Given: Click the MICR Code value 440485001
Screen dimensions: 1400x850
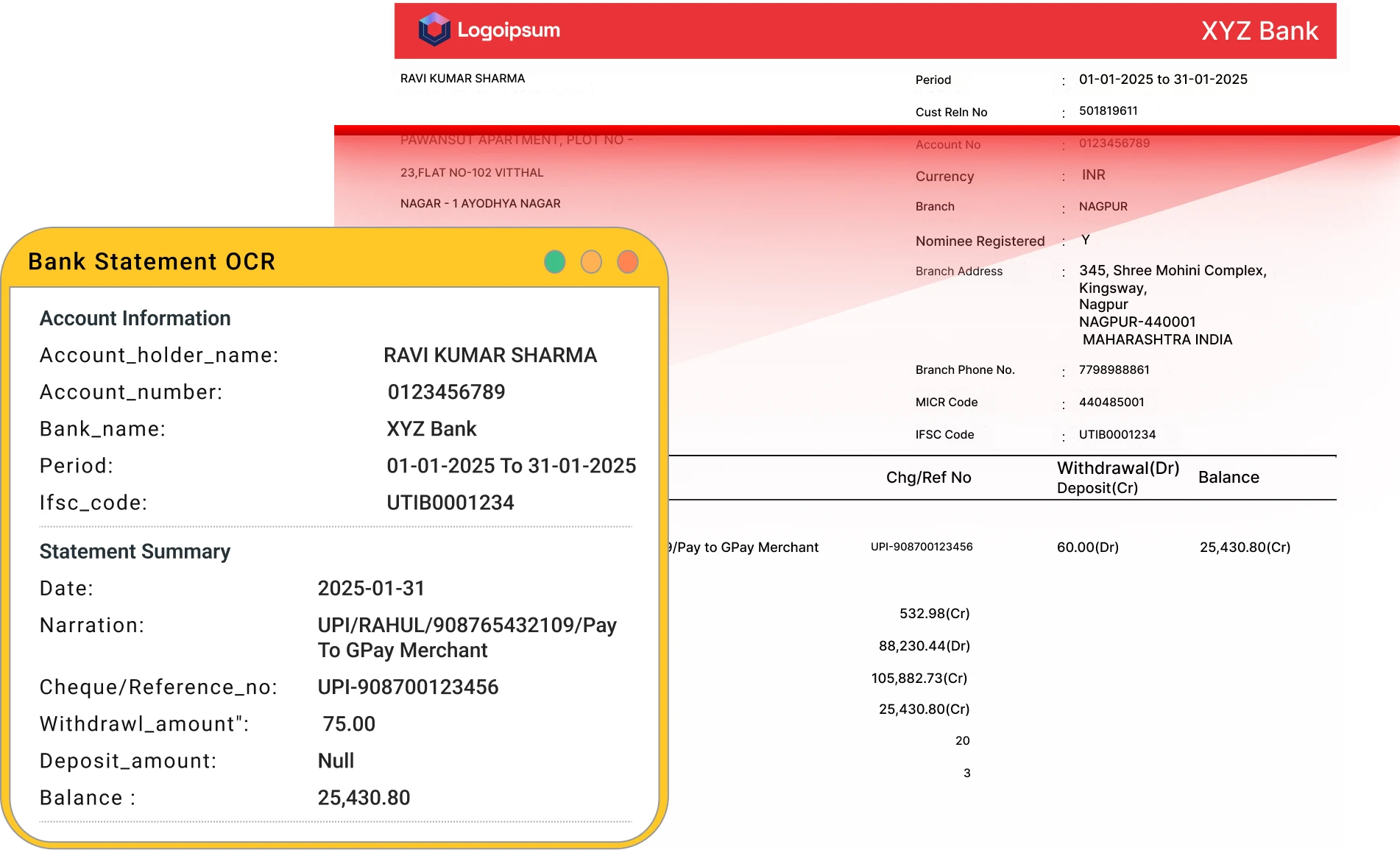Looking at the screenshot, I should (1111, 403).
